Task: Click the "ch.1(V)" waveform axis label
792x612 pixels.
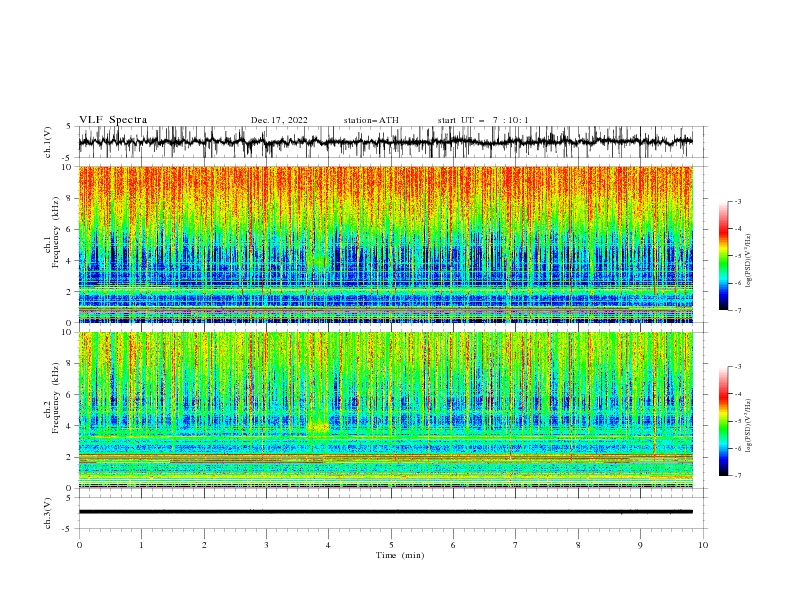Action: [48, 142]
